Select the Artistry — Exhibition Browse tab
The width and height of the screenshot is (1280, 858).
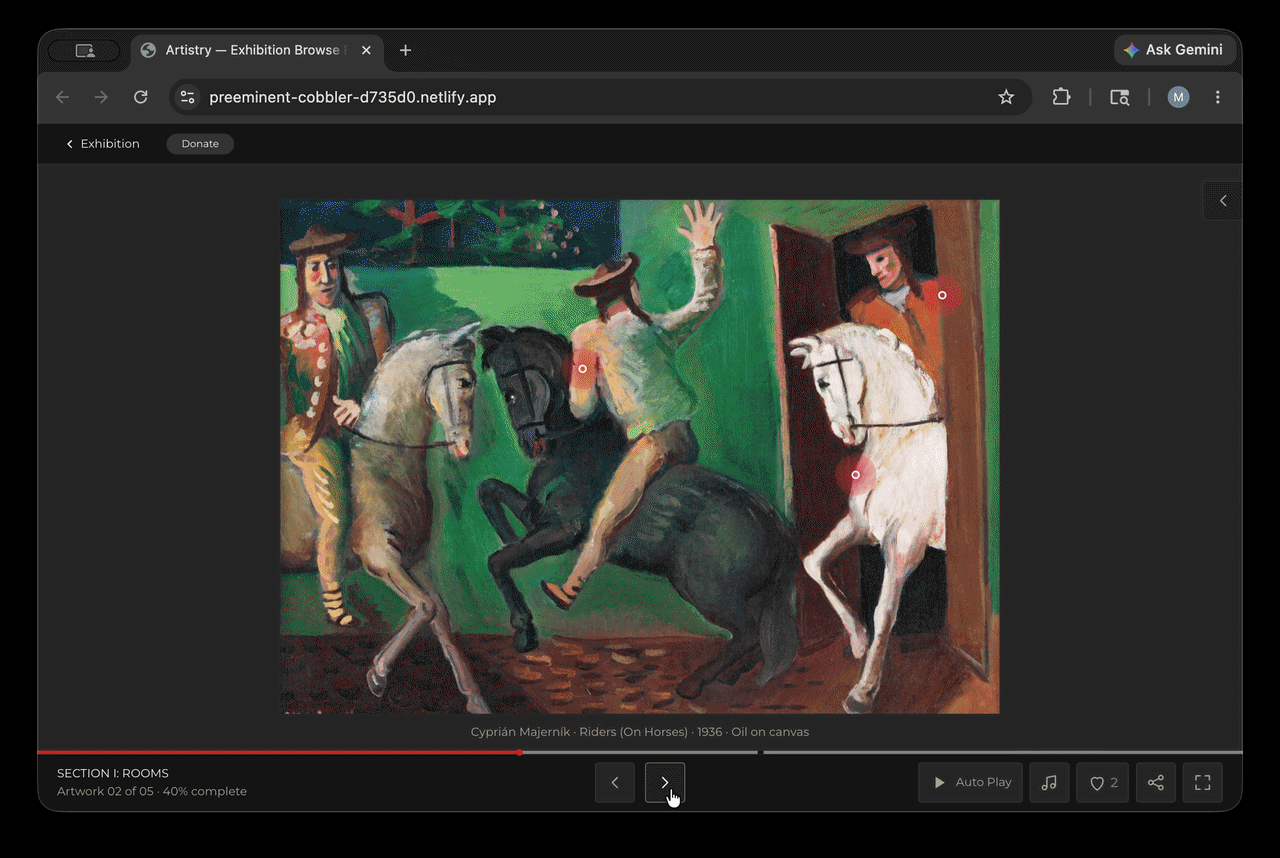256,50
